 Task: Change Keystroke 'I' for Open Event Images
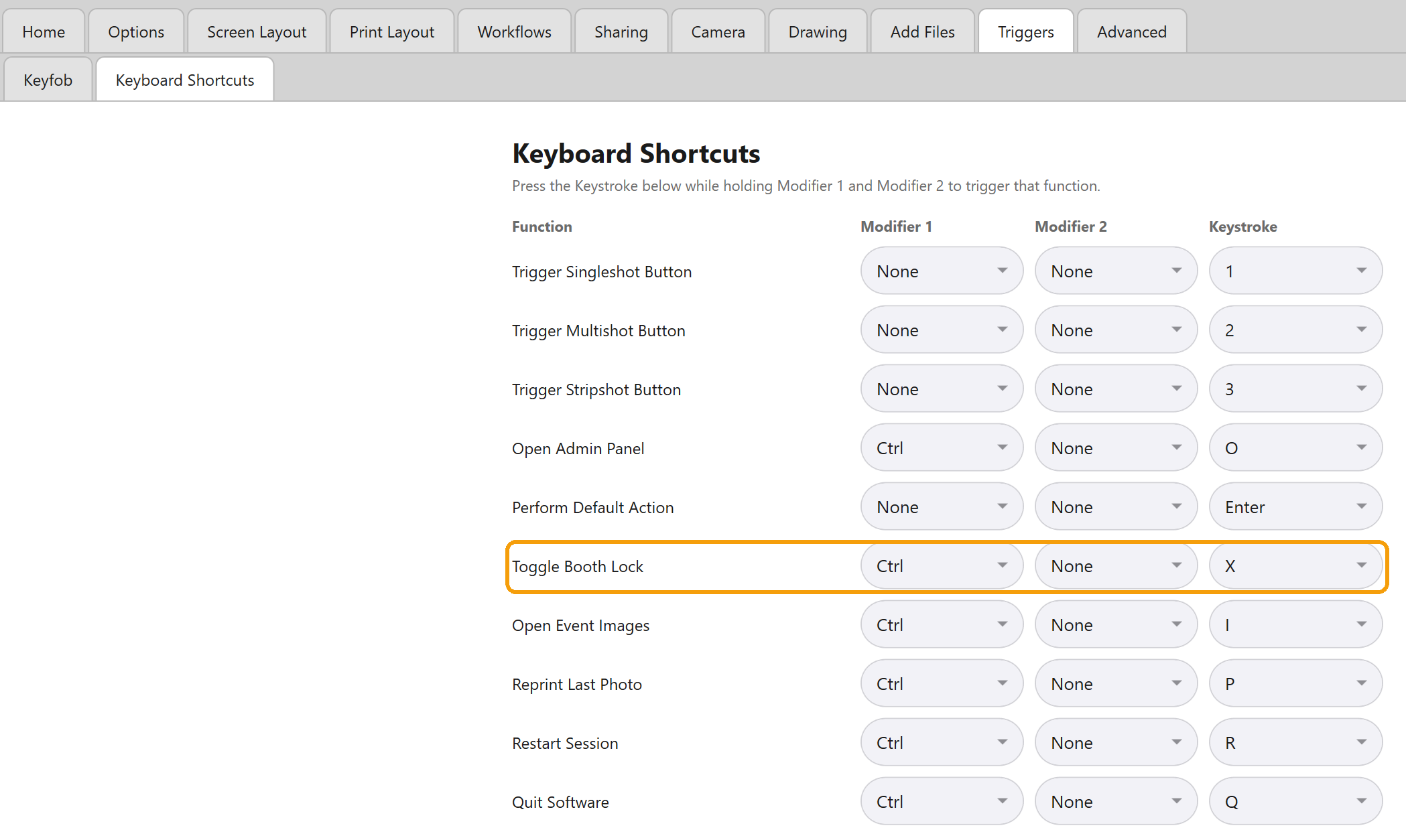(x=1295, y=624)
